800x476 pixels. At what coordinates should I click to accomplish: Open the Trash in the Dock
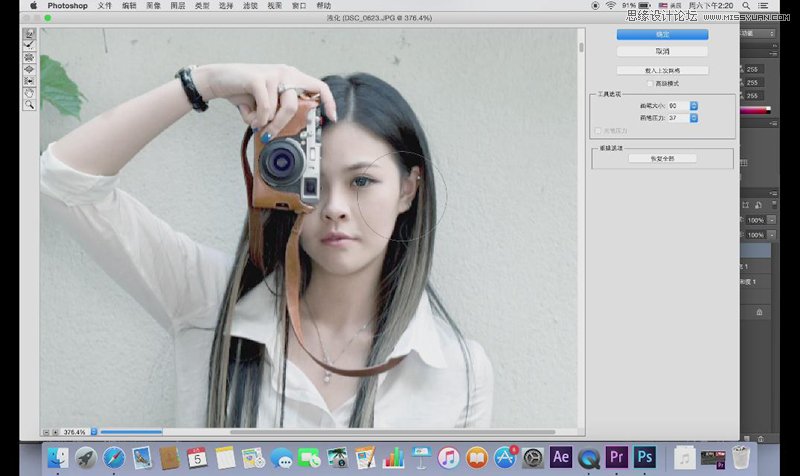(741, 458)
